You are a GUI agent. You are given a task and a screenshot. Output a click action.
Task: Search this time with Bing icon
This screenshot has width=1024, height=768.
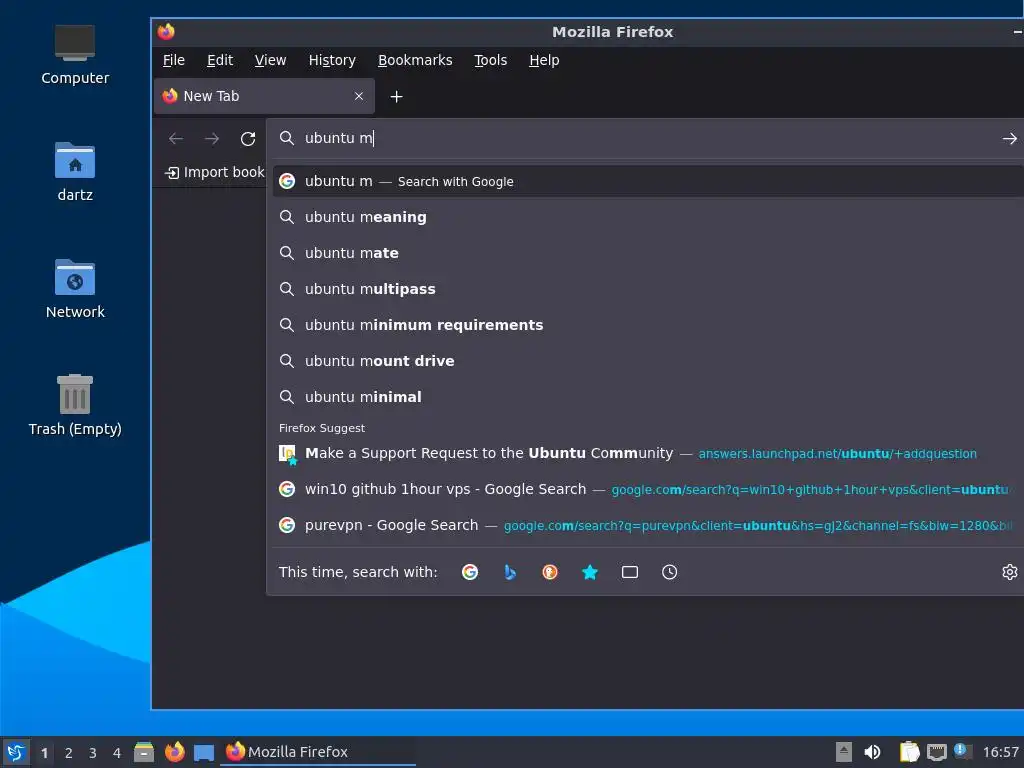pos(510,572)
